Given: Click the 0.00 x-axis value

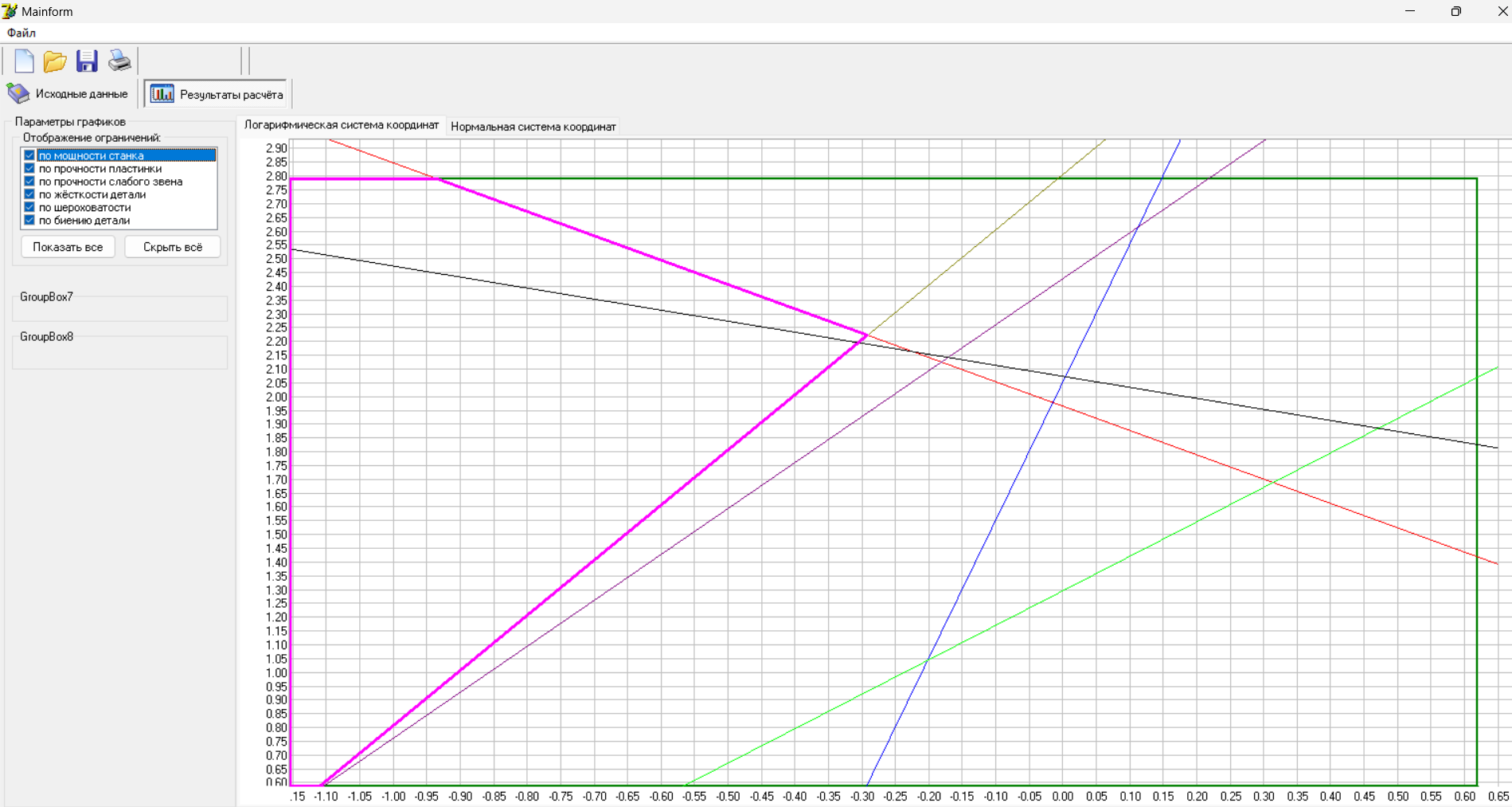Looking at the screenshot, I should pyautogui.click(x=1062, y=796).
